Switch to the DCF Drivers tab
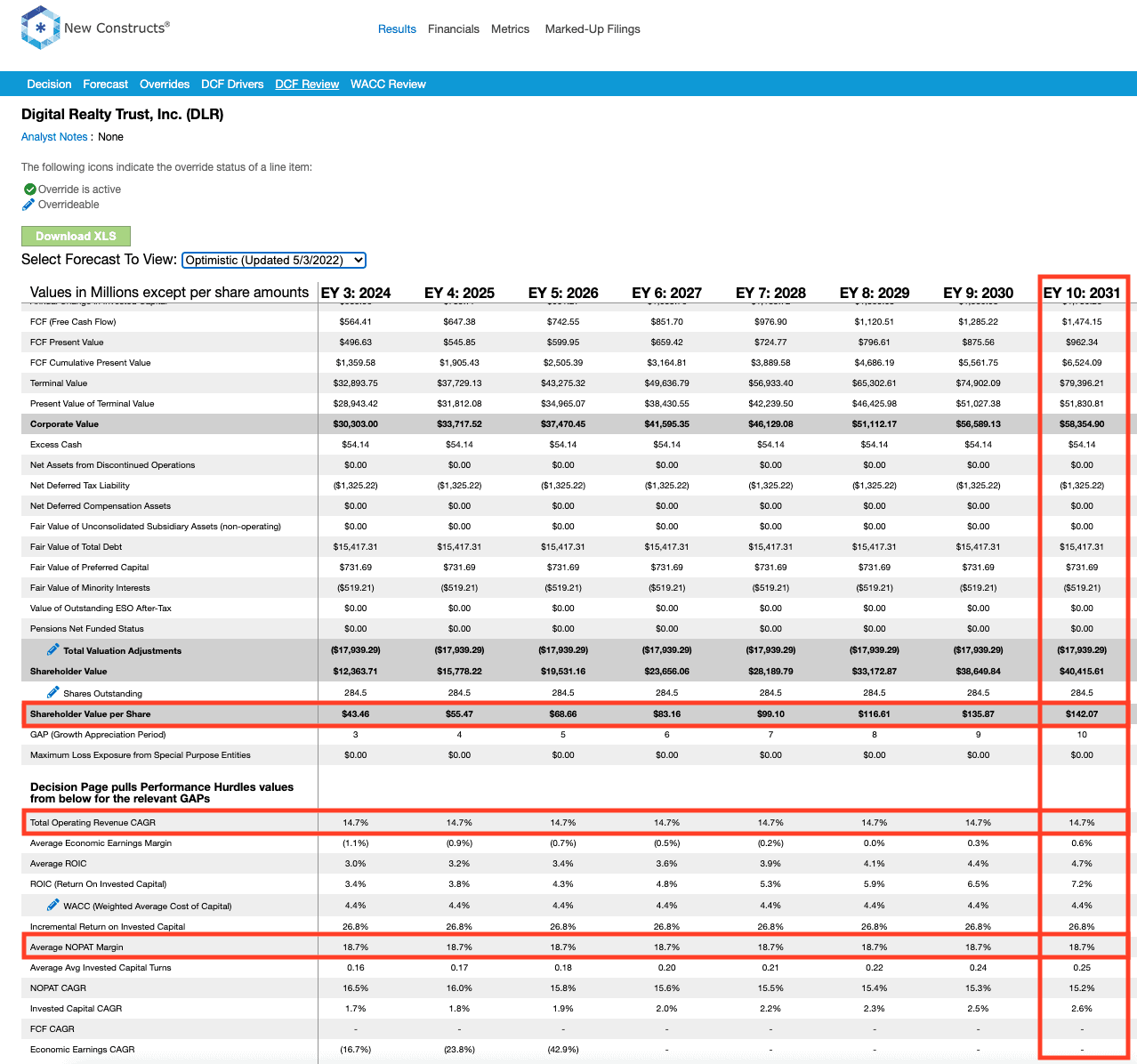This screenshot has width=1137, height=1064. 232,85
